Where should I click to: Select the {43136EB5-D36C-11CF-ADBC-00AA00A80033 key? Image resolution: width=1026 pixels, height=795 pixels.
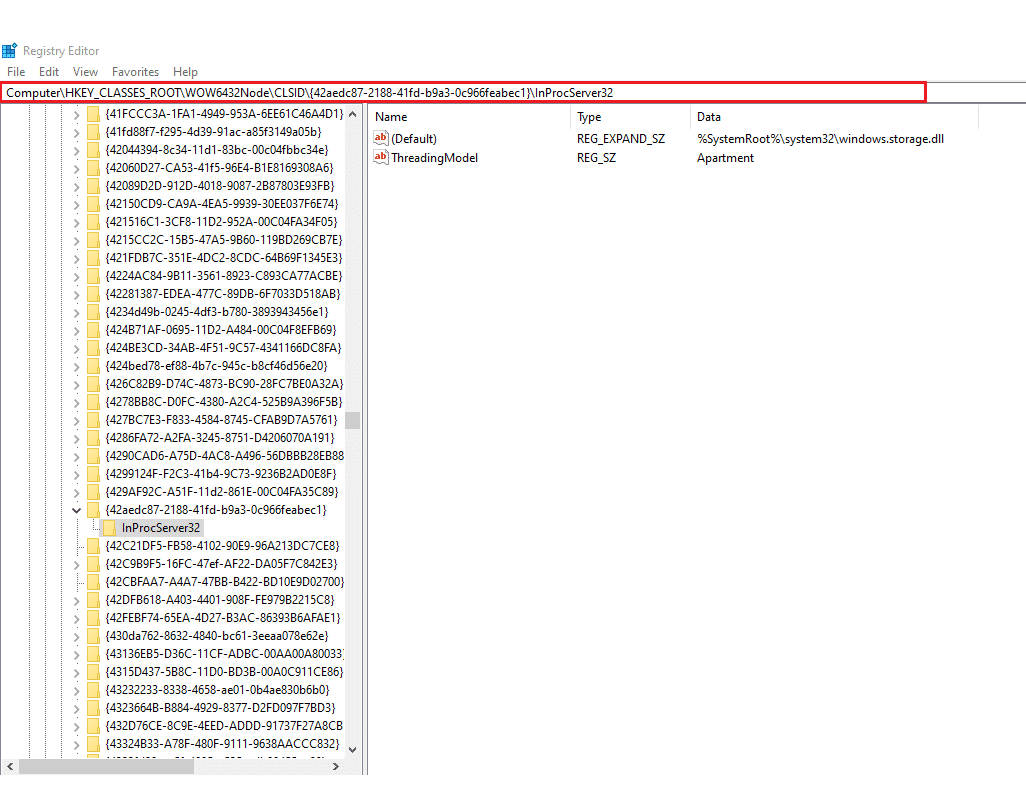click(224, 654)
